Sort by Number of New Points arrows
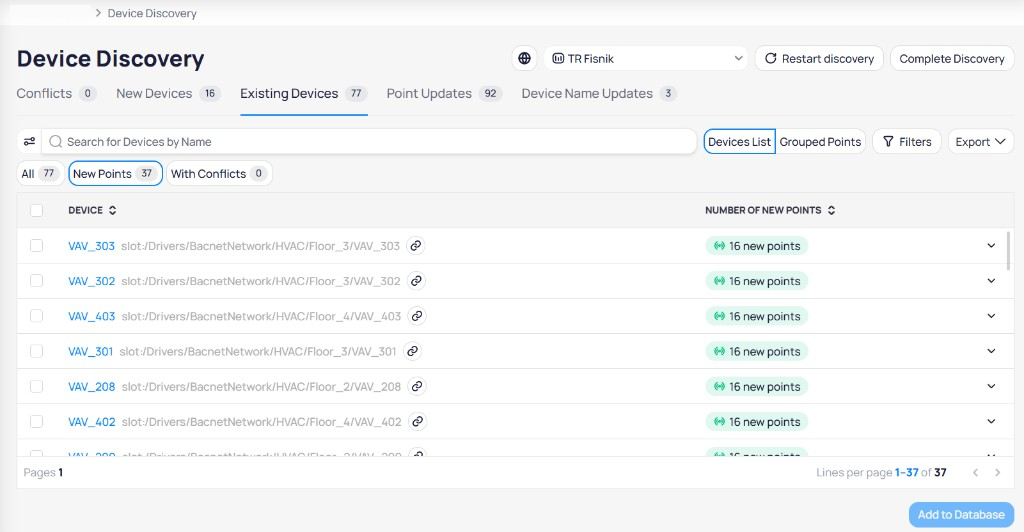Viewport: 1024px width, 532px height. point(831,210)
